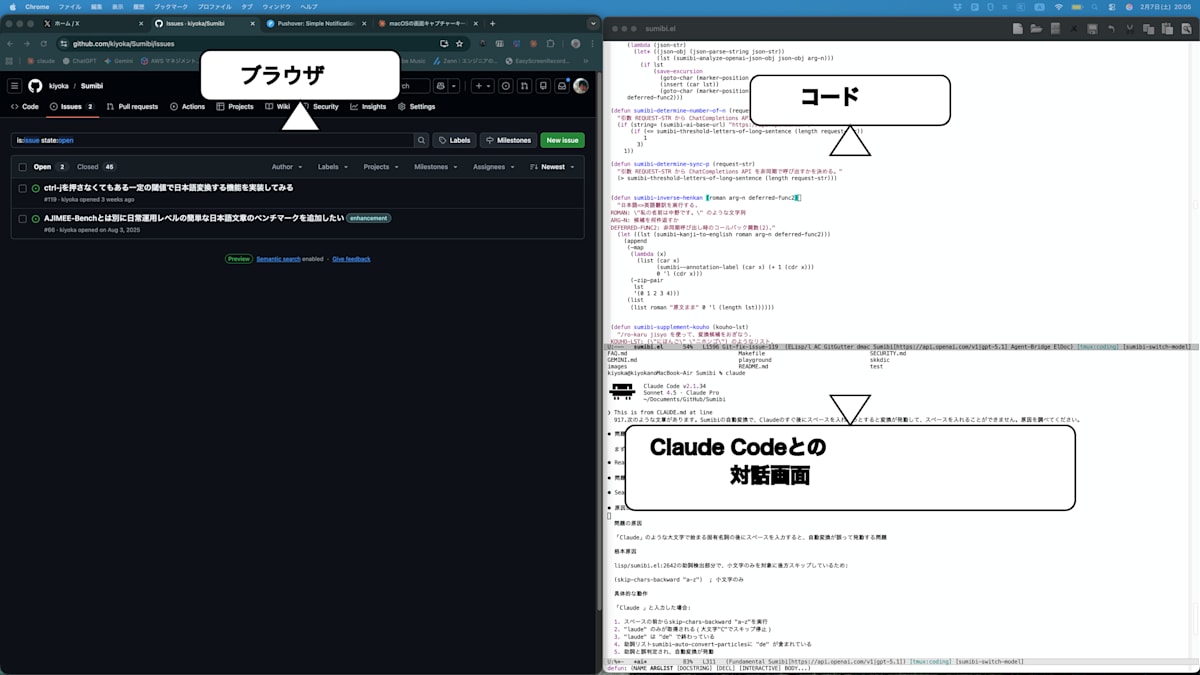
Task: Click the Labels button next to the search
Action: [454, 140]
